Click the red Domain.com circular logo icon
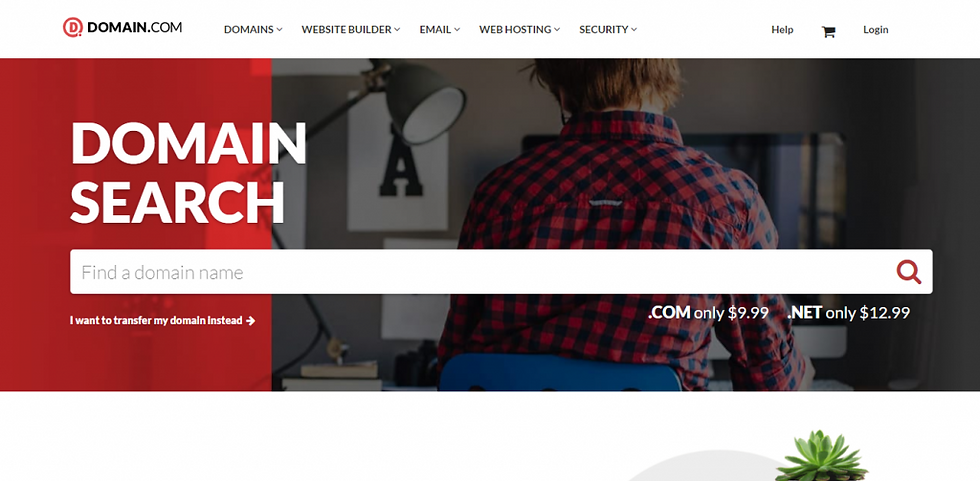The height and width of the screenshot is (481, 980). (x=73, y=27)
